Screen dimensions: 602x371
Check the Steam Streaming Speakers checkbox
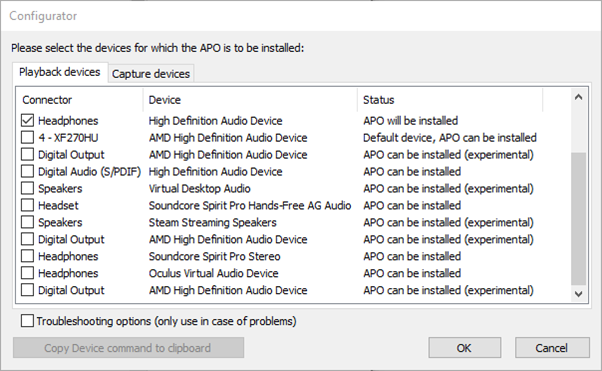(27, 222)
